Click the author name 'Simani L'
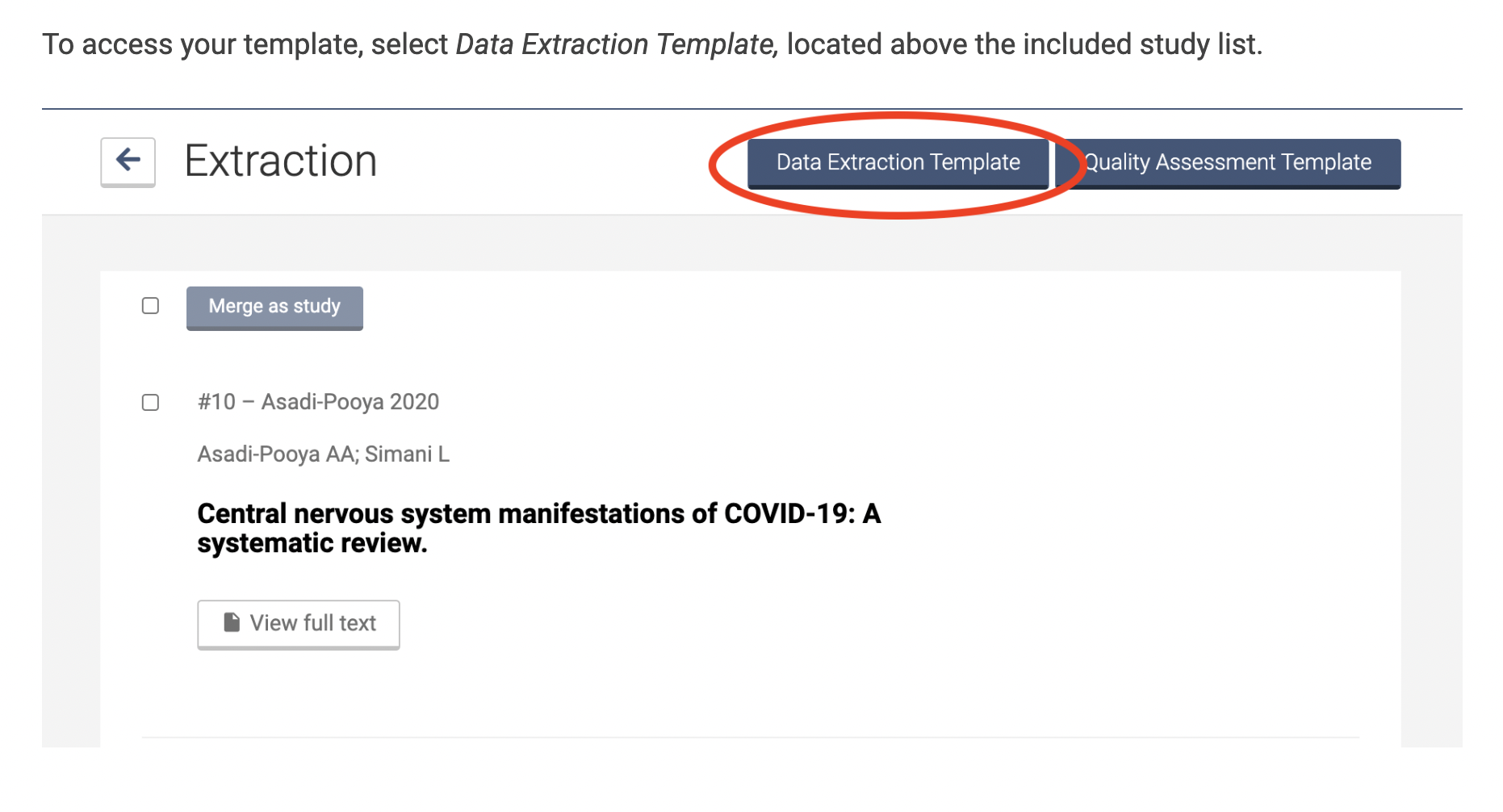Viewport: 1503px width, 812px height. tap(407, 454)
